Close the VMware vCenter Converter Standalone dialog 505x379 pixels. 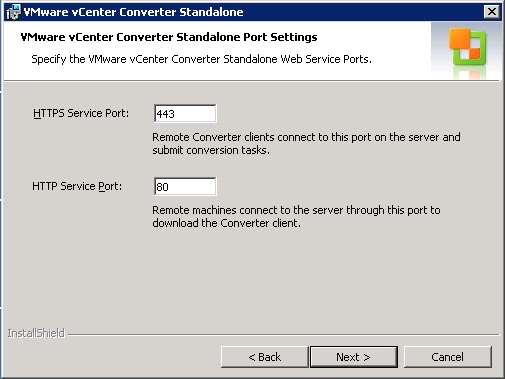pyautogui.click(x=492, y=12)
